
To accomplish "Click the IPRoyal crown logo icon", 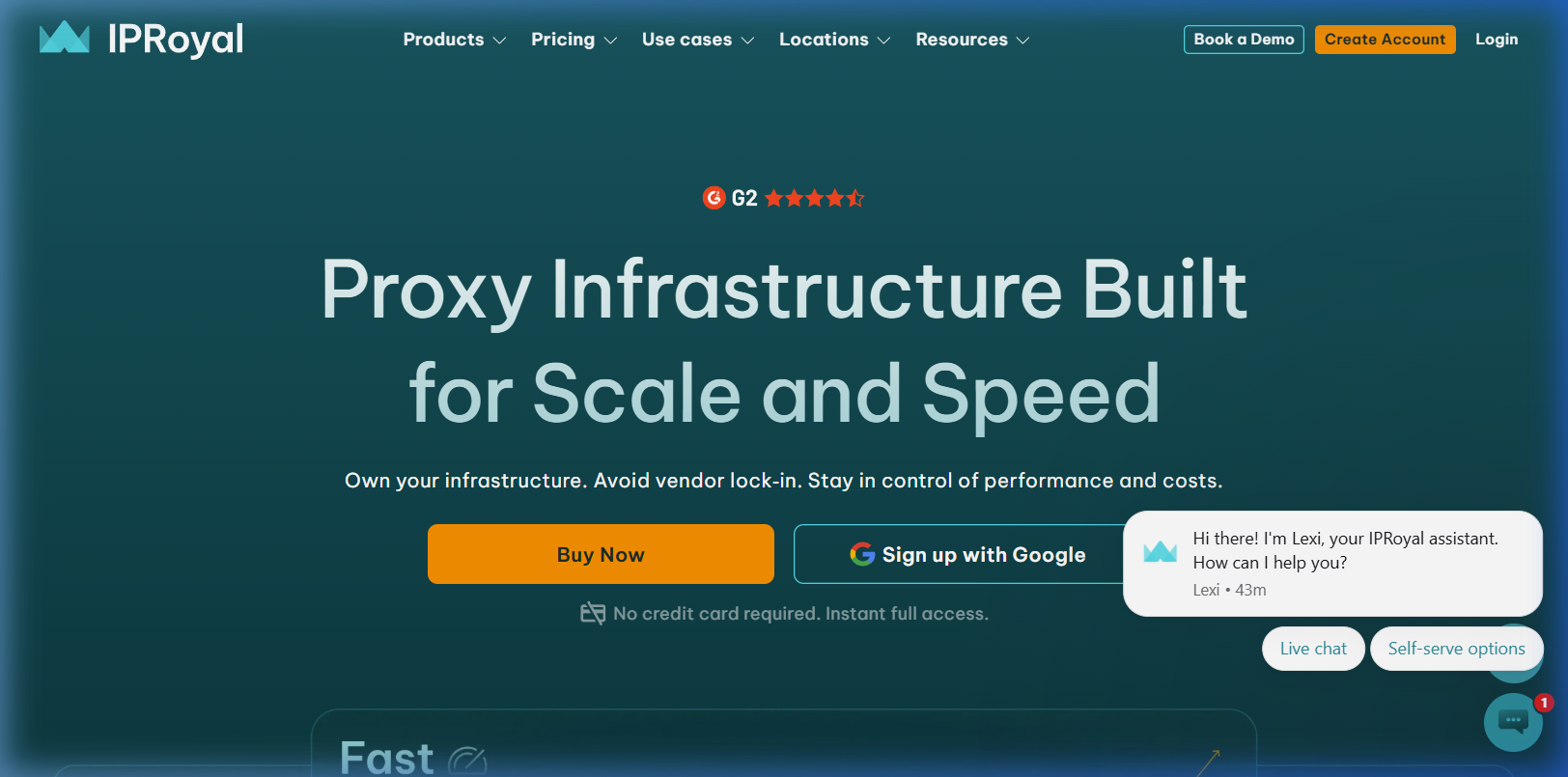I will pos(65,37).
